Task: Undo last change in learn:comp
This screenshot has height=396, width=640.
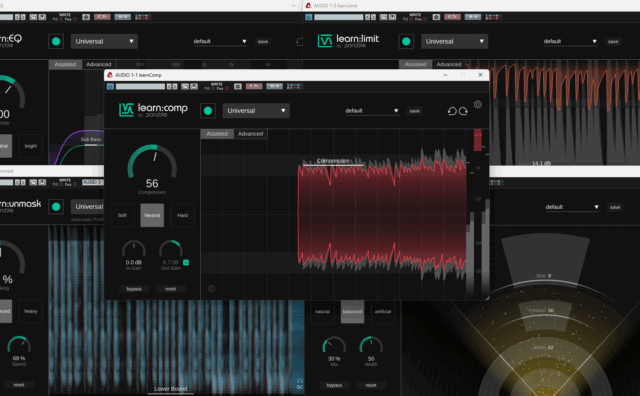Action: 452,111
